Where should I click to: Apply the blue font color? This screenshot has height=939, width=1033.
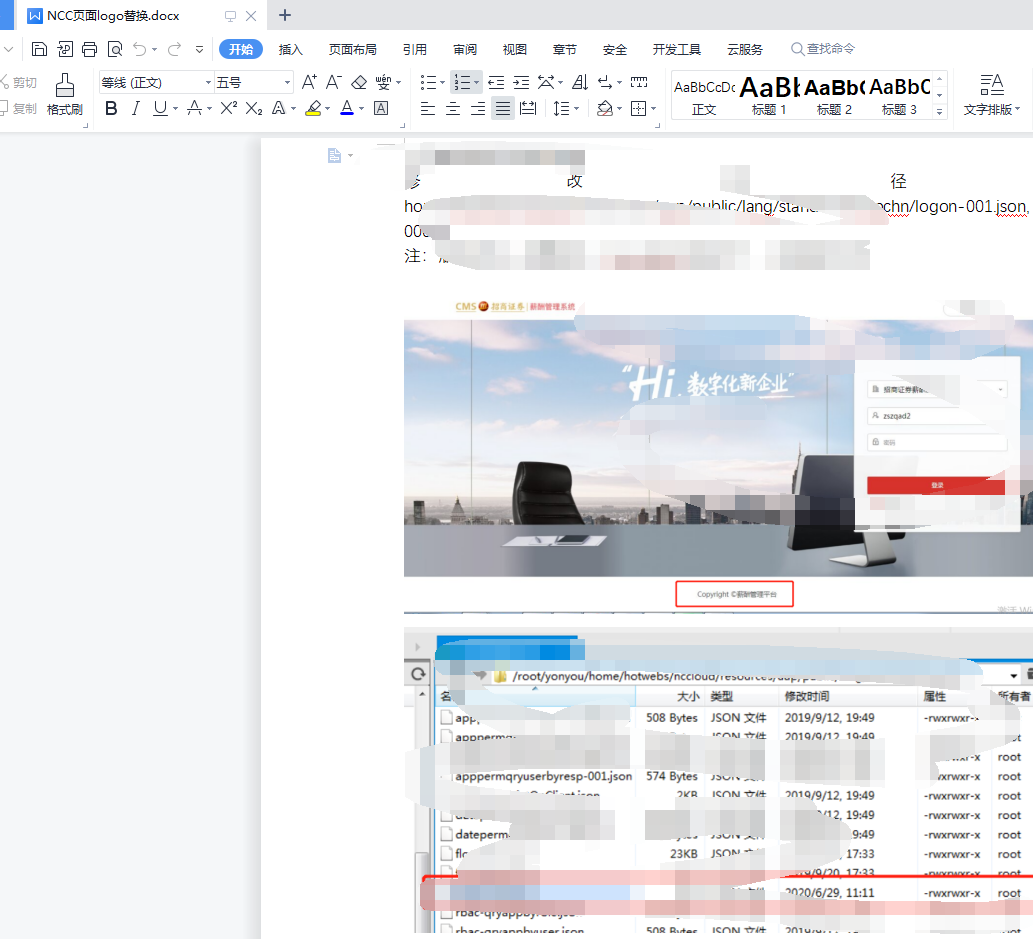(x=347, y=108)
